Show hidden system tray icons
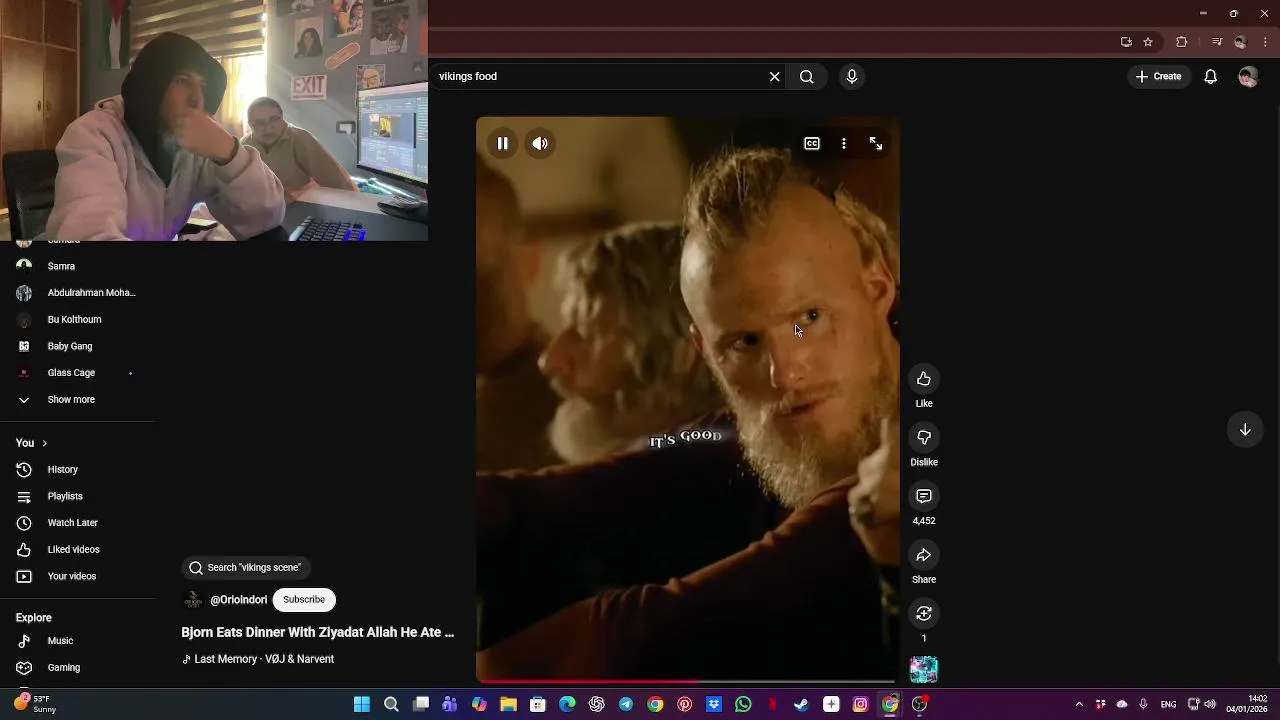Viewport: 1280px width, 720px height. click(1079, 704)
